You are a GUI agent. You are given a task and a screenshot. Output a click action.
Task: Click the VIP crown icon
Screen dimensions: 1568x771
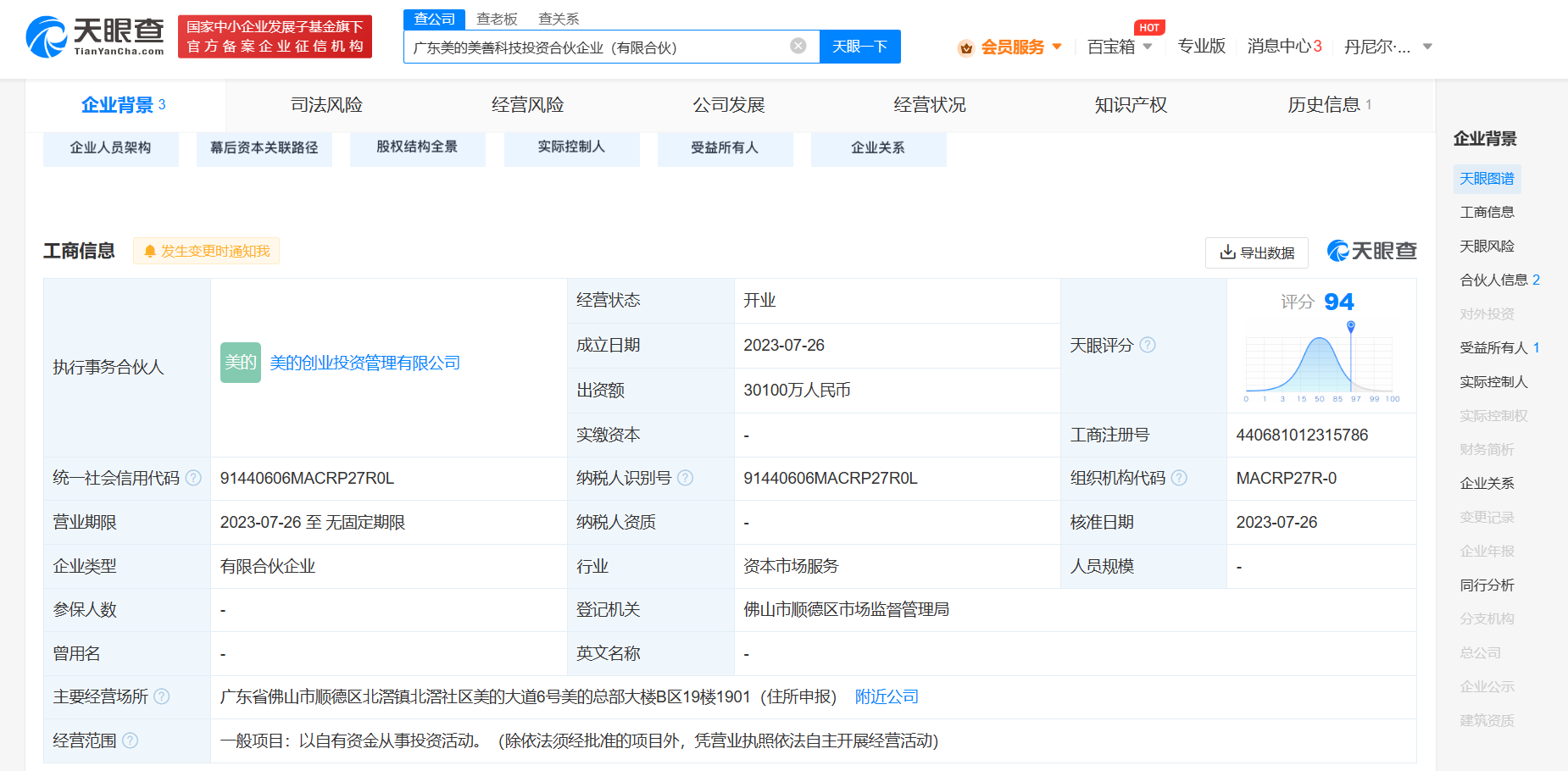(x=965, y=47)
